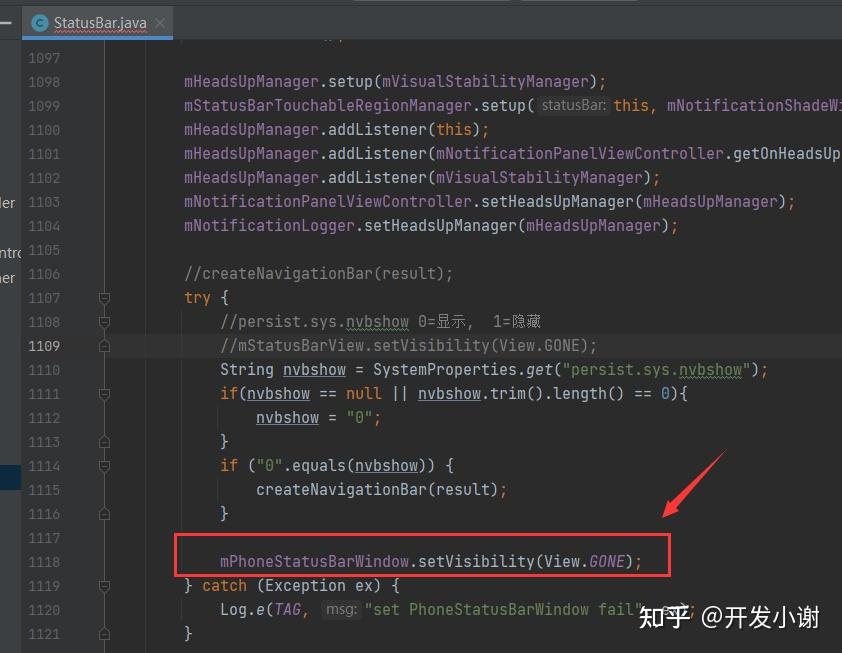Image resolution: width=842 pixels, height=653 pixels.
Task: Click the fold-end marker at line 1113
Action: click(x=104, y=441)
